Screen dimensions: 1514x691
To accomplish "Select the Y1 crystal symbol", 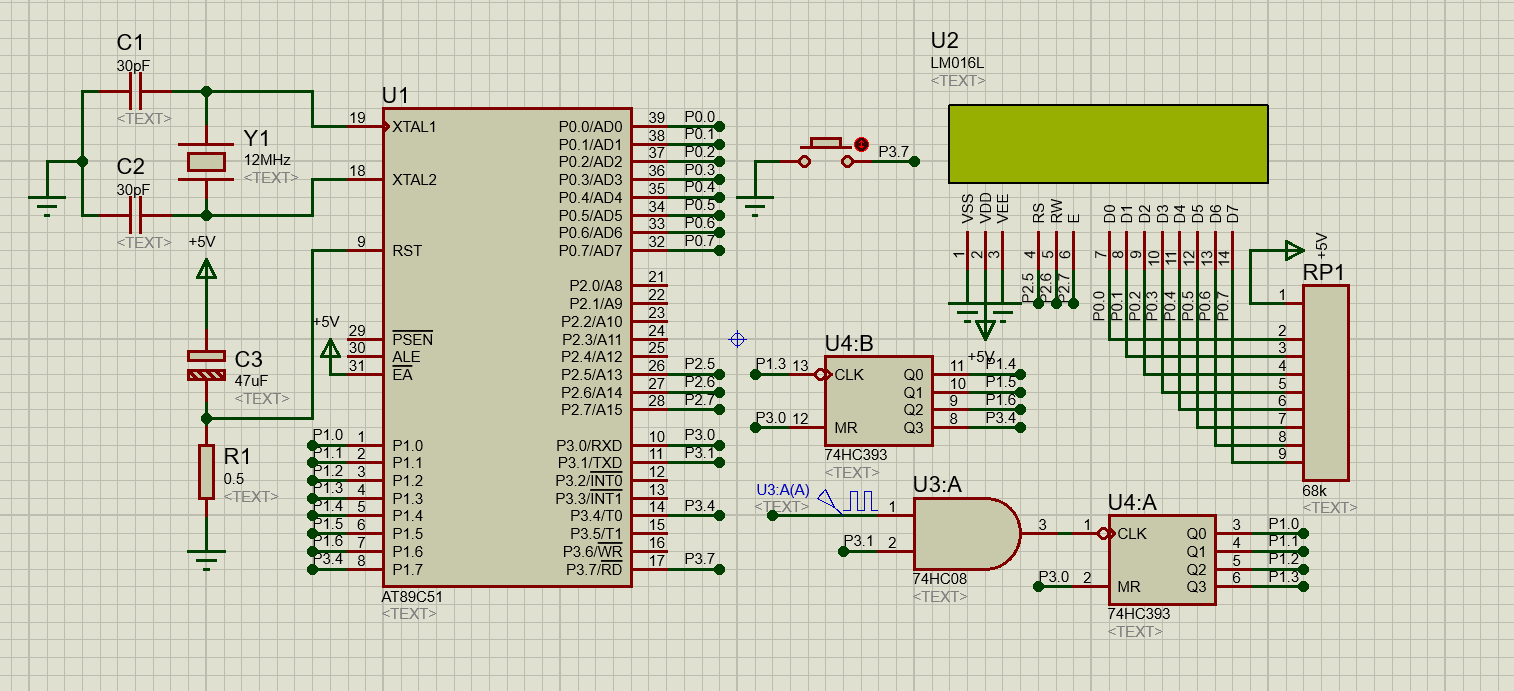I will point(206,162).
